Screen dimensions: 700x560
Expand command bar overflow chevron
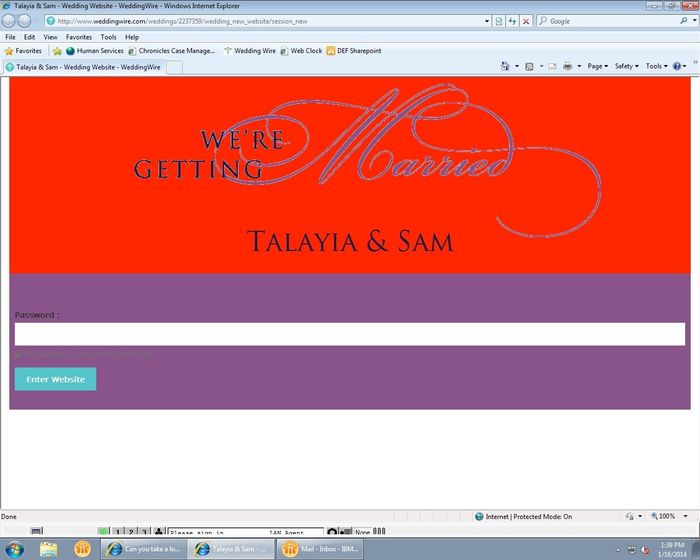(x=696, y=63)
